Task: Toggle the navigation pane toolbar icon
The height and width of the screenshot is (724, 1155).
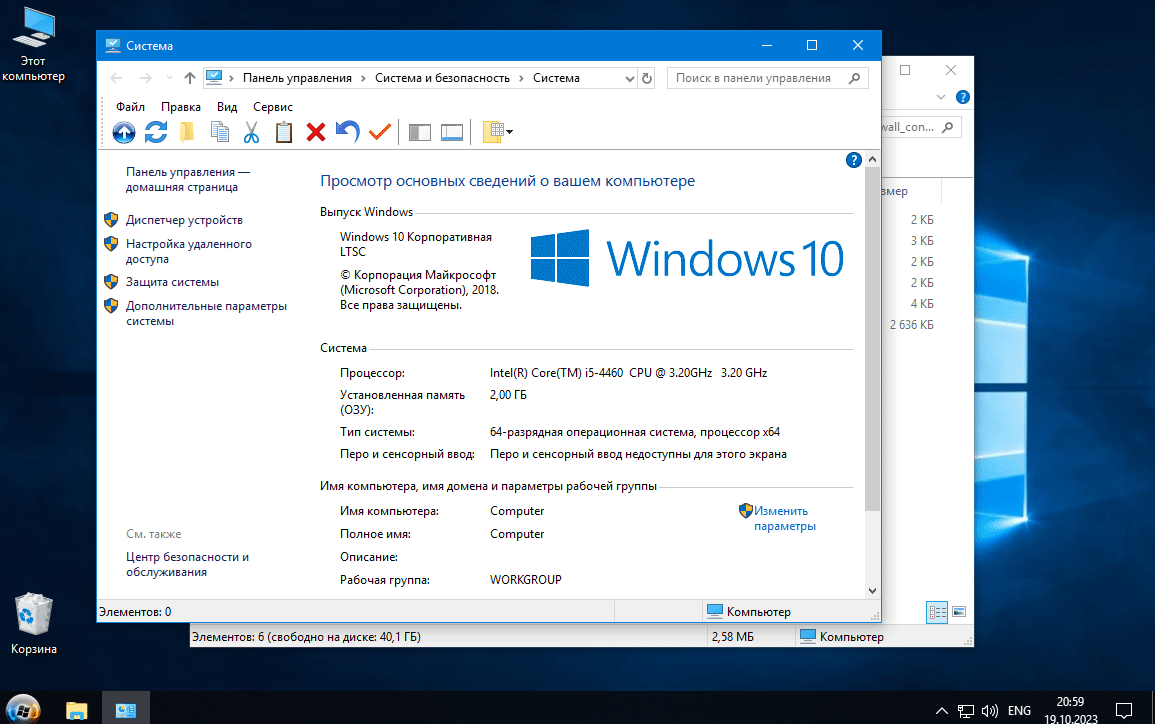Action: (420, 133)
